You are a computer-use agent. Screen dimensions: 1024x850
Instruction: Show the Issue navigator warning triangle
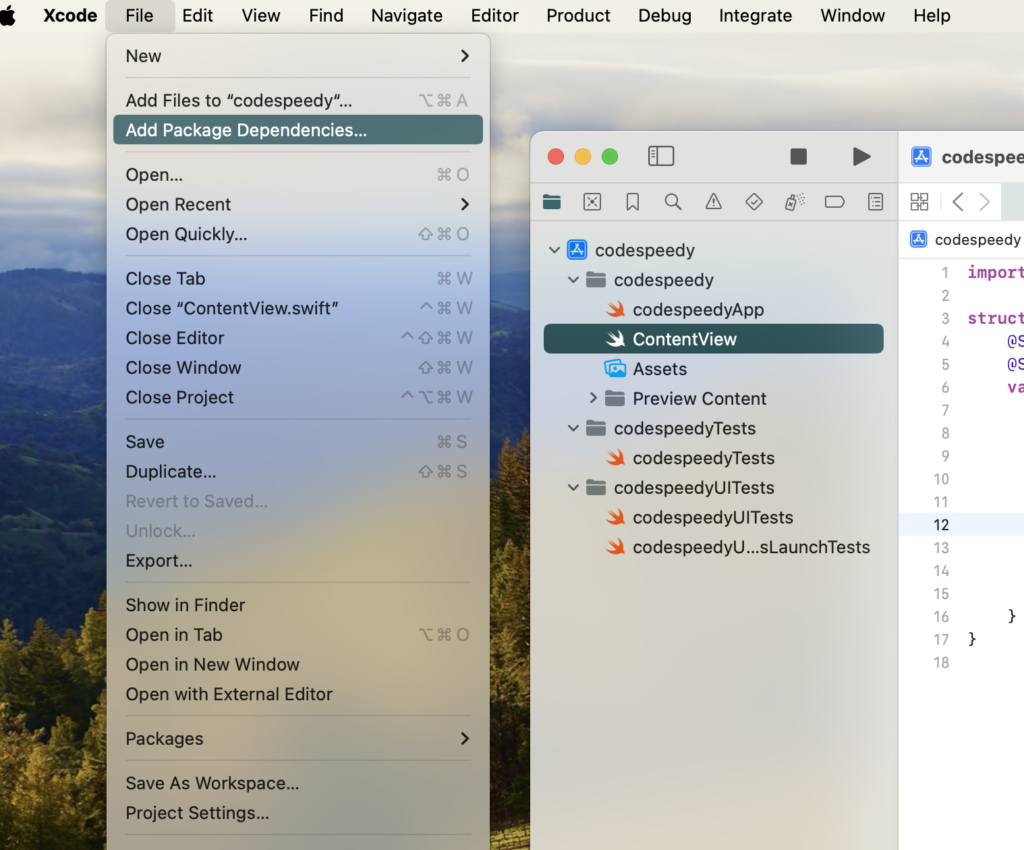tap(713, 201)
